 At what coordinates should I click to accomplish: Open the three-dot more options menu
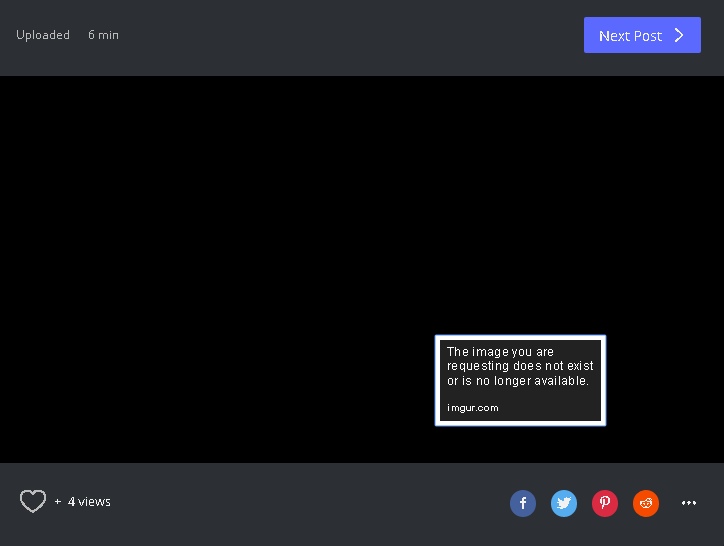pyautogui.click(x=689, y=503)
